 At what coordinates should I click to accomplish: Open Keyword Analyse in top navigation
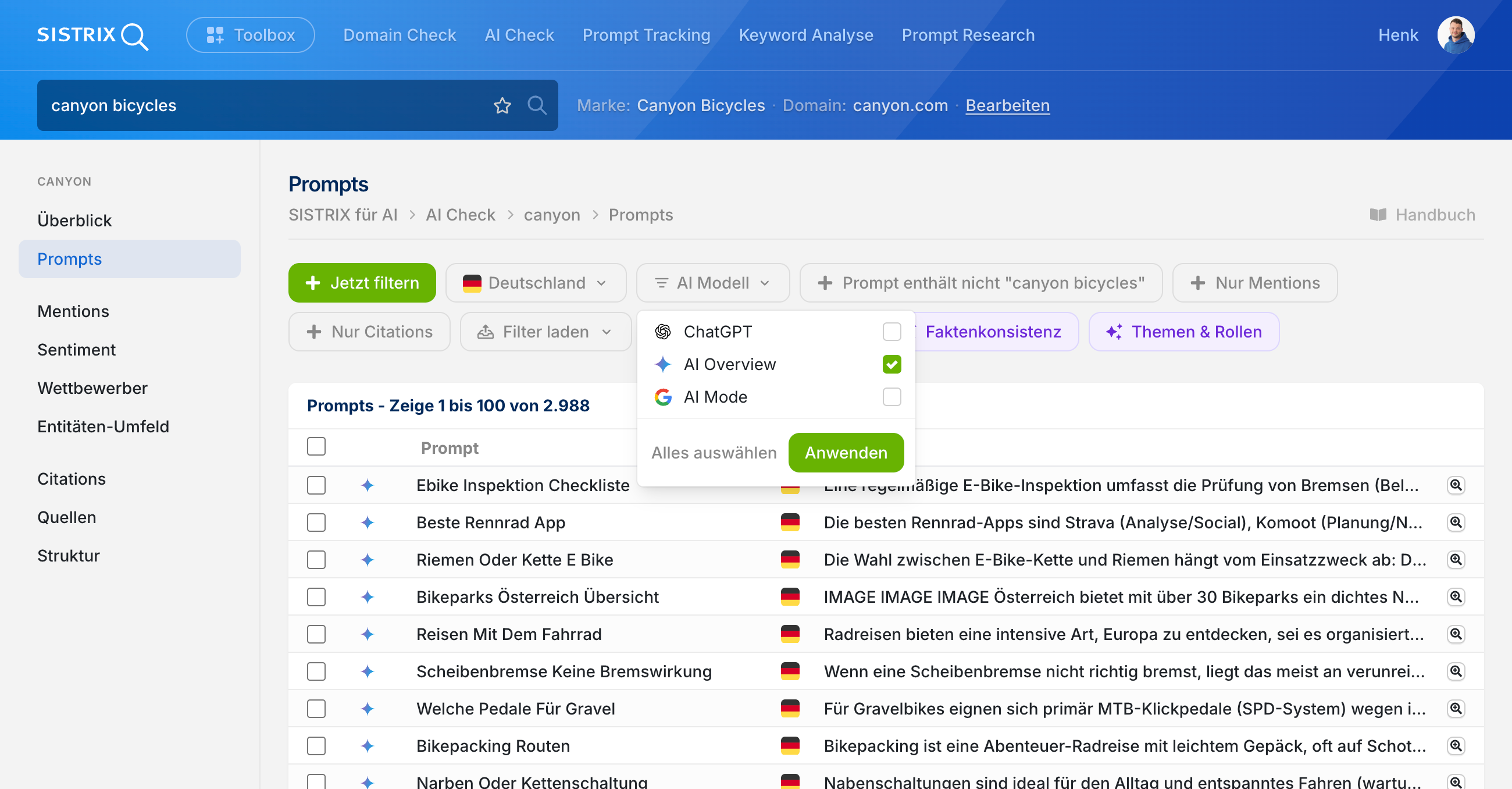(805, 35)
